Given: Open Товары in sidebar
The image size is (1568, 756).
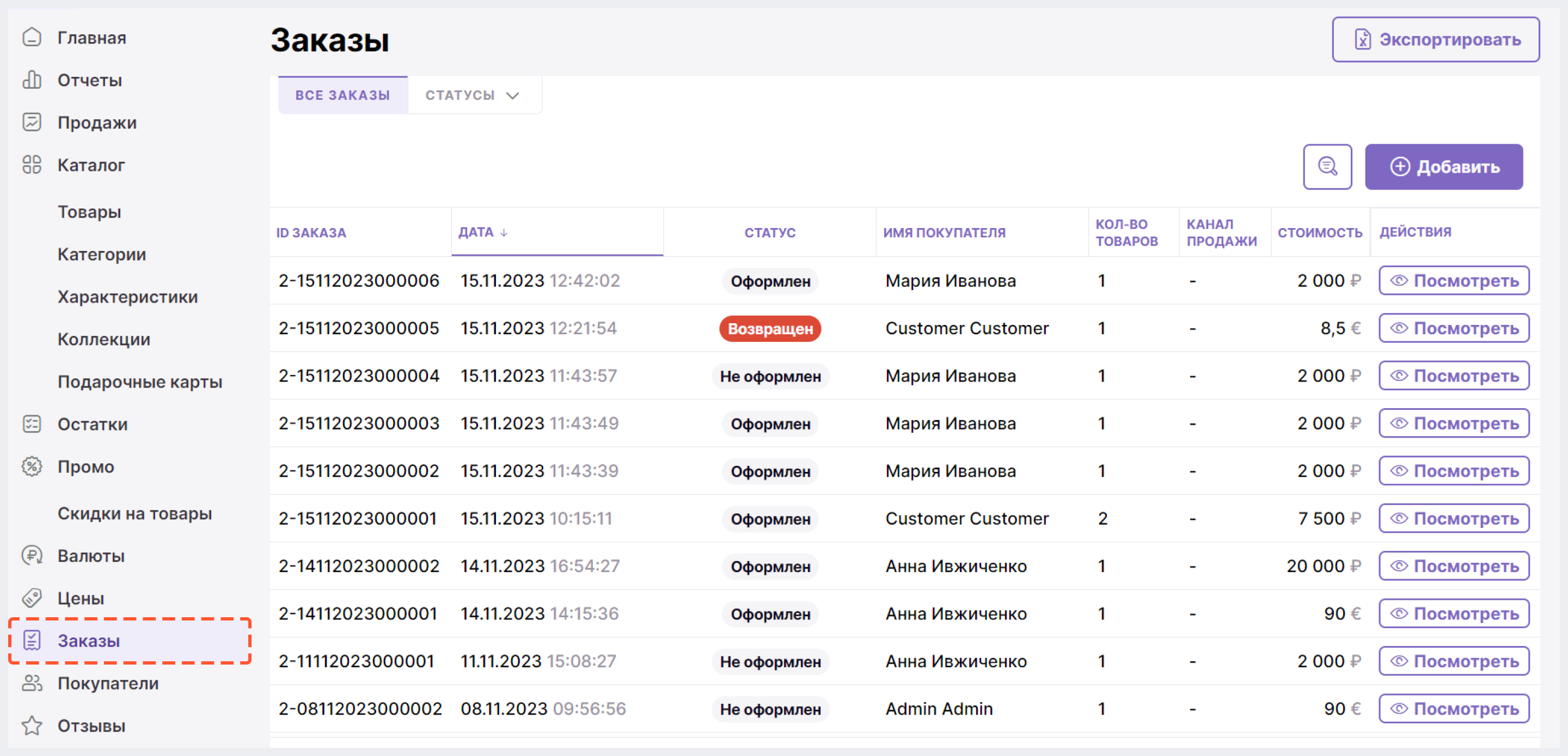Looking at the screenshot, I should click(x=89, y=212).
